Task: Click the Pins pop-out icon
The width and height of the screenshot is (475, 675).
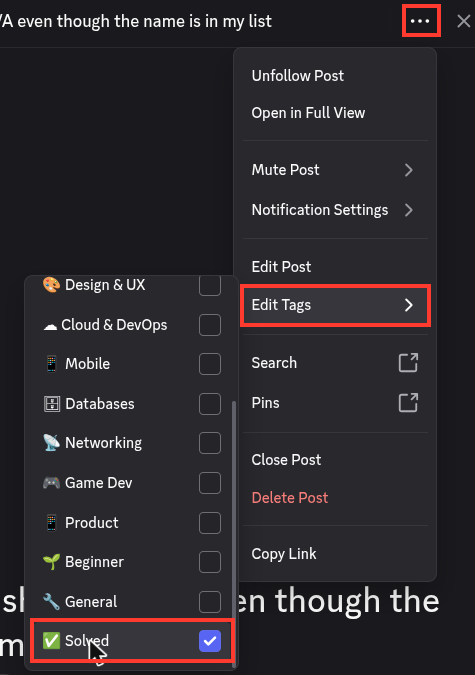Action: (408, 403)
